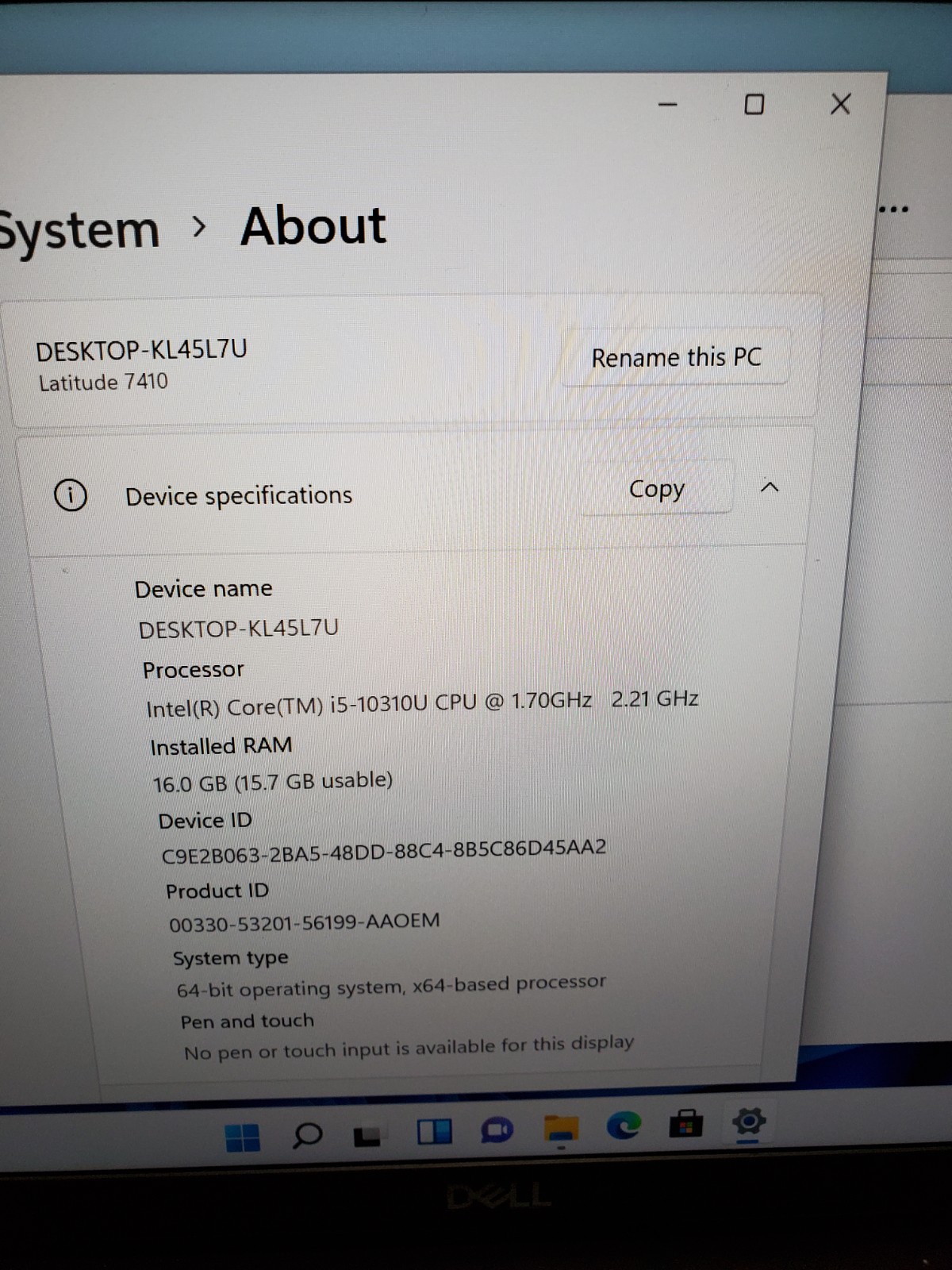Viewport: 952px width, 1270px height.
Task: Click the 2.21 GHz processor speed text
Action: (x=655, y=698)
